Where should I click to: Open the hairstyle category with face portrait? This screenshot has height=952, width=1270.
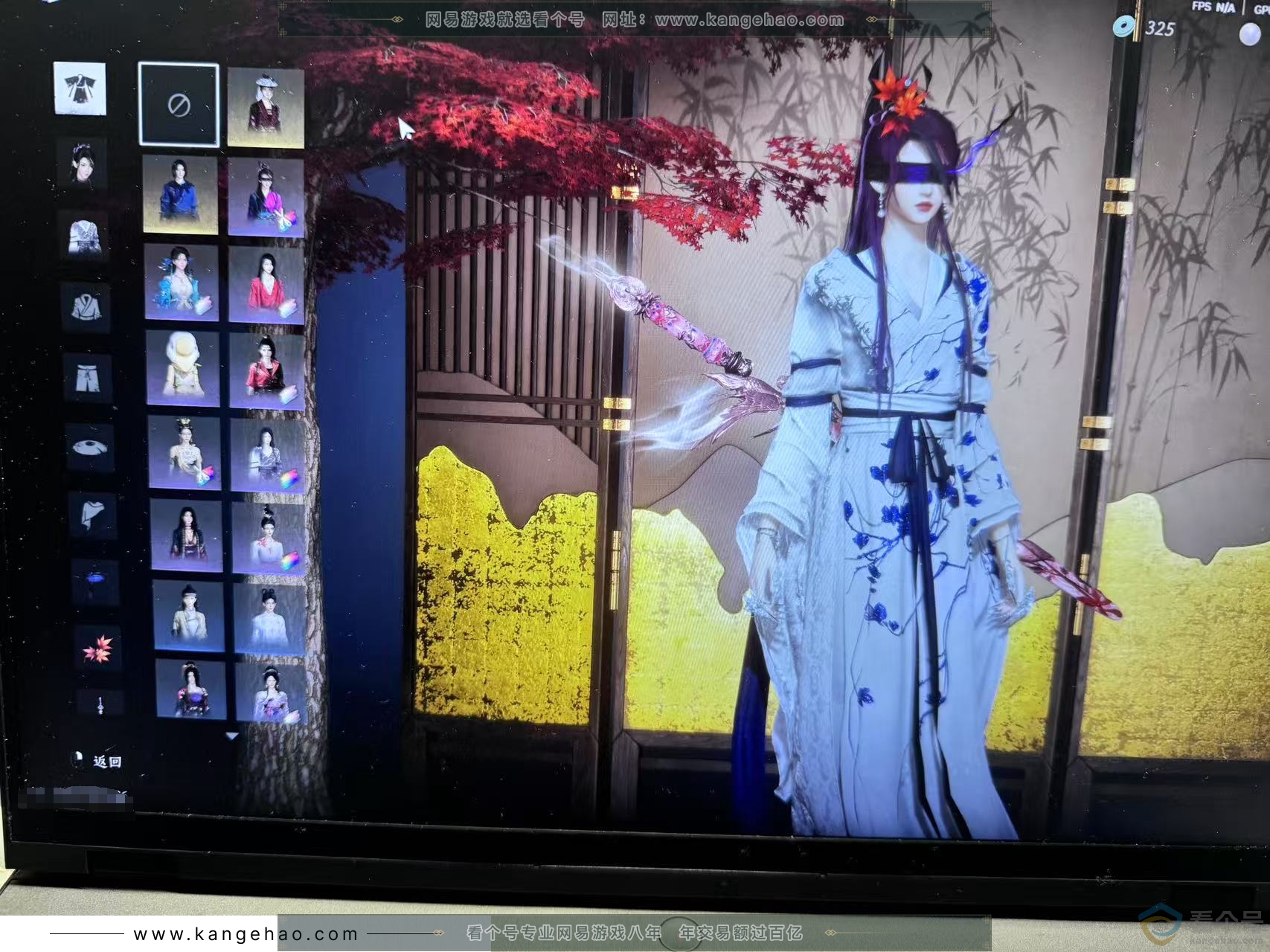click(83, 164)
